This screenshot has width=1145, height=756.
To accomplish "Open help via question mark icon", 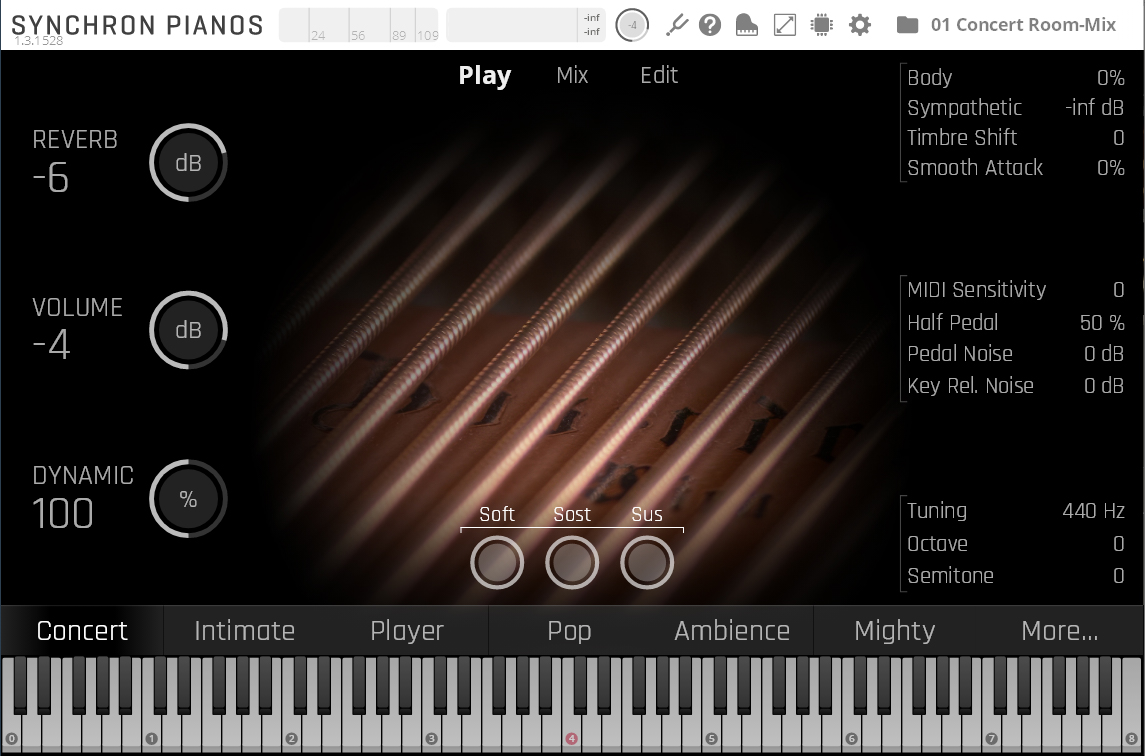I will (x=710, y=25).
